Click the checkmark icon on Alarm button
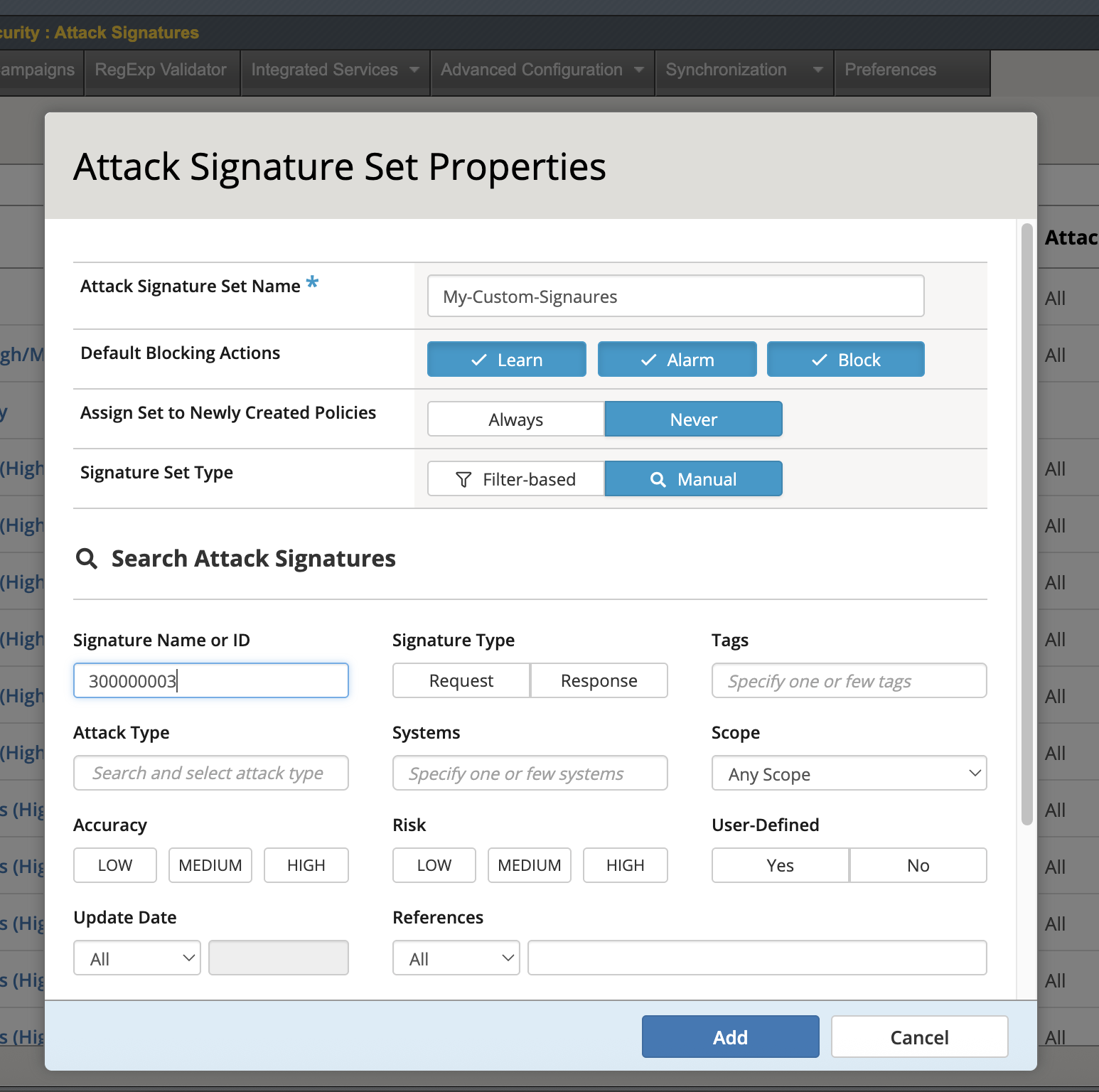This screenshot has height=1092, width=1099. click(648, 360)
